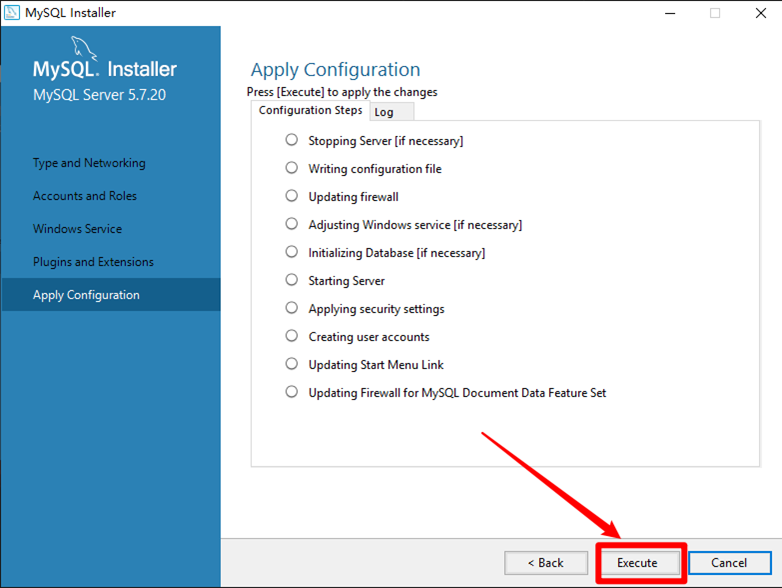The width and height of the screenshot is (782, 588).
Task: Go back with the < Back button
Action: (x=546, y=563)
